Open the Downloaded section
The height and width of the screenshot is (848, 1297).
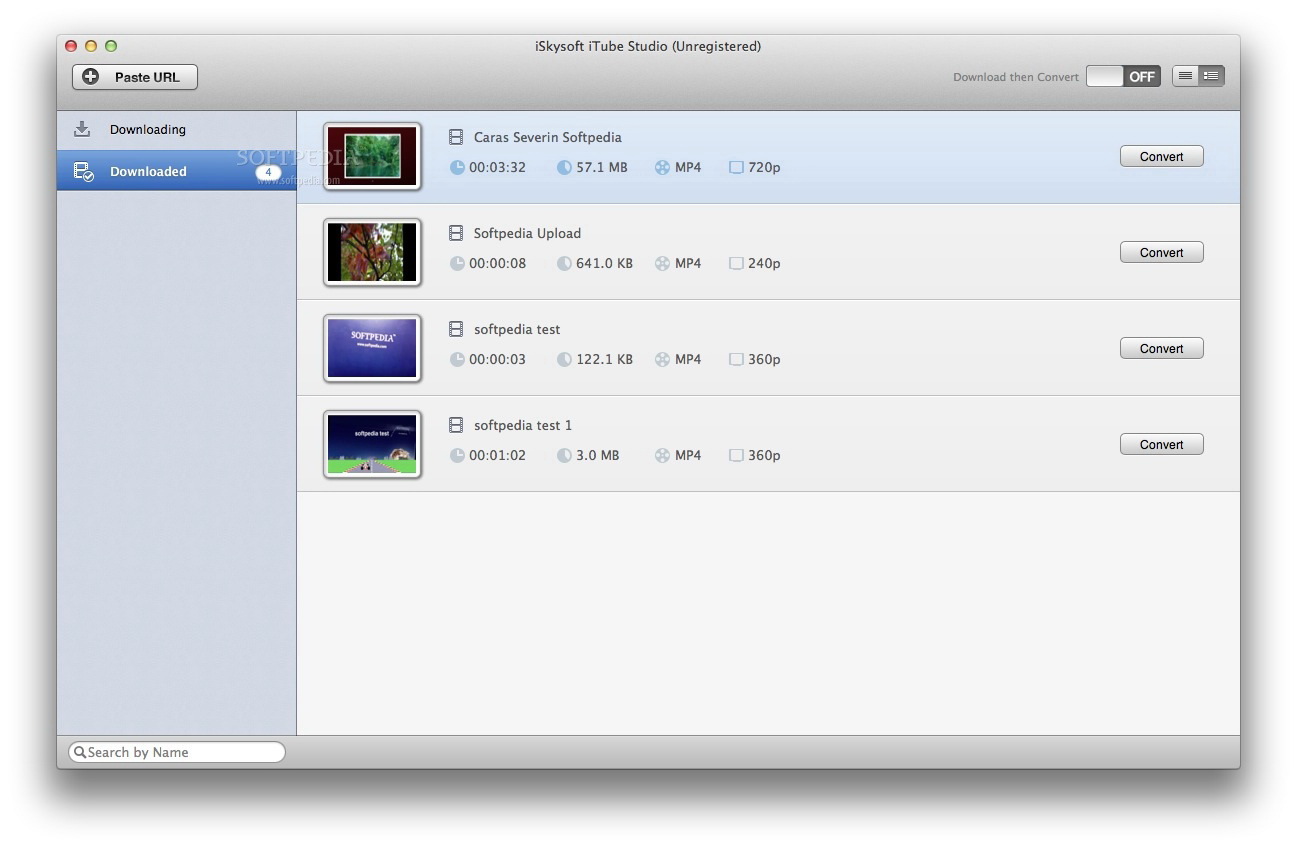click(x=176, y=171)
